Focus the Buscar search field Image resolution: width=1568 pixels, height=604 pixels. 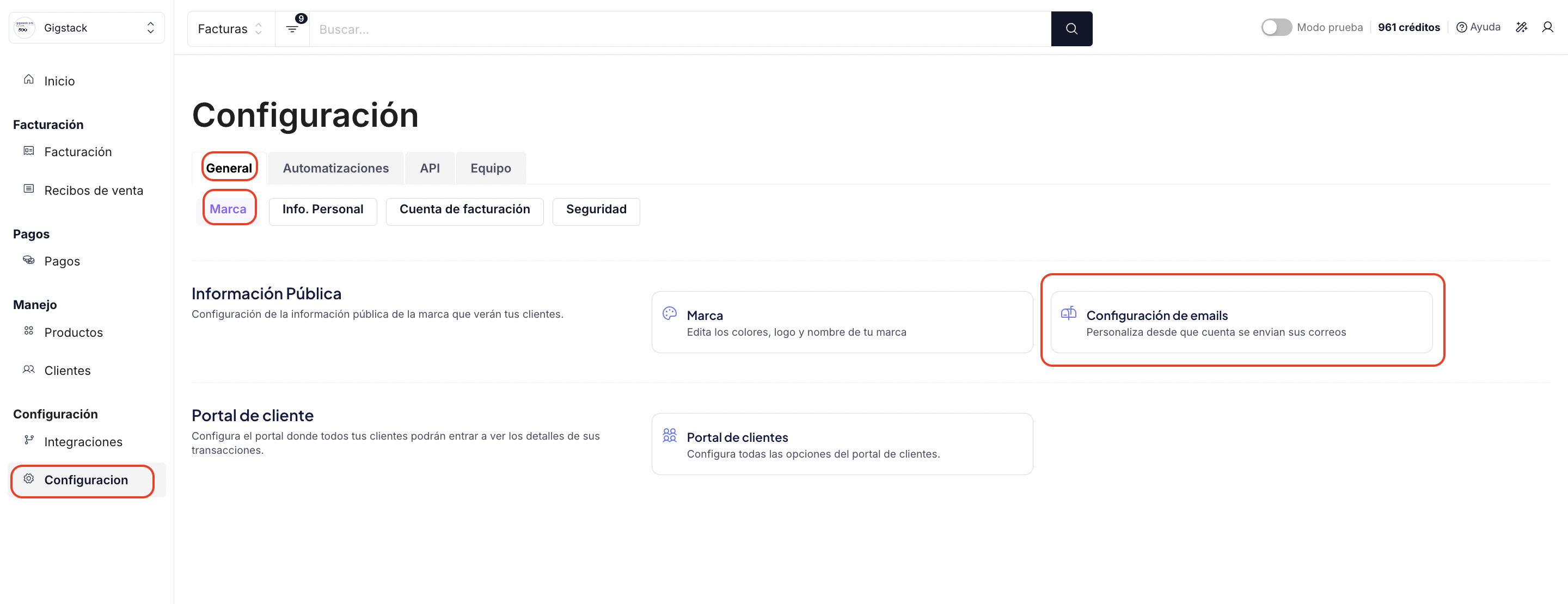click(680, 29)
